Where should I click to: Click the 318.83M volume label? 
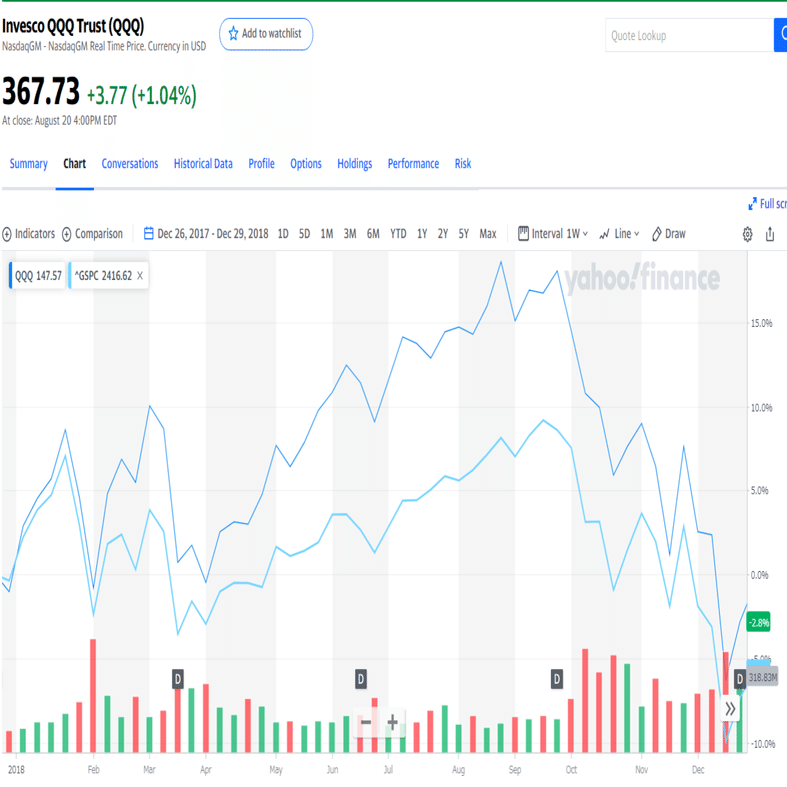point(762,678)
